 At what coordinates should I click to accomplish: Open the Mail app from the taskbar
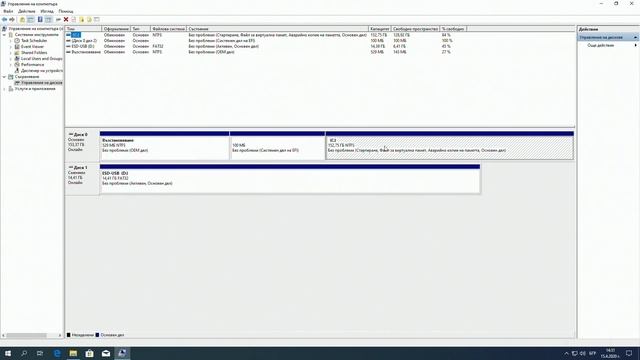pos(106,353)
